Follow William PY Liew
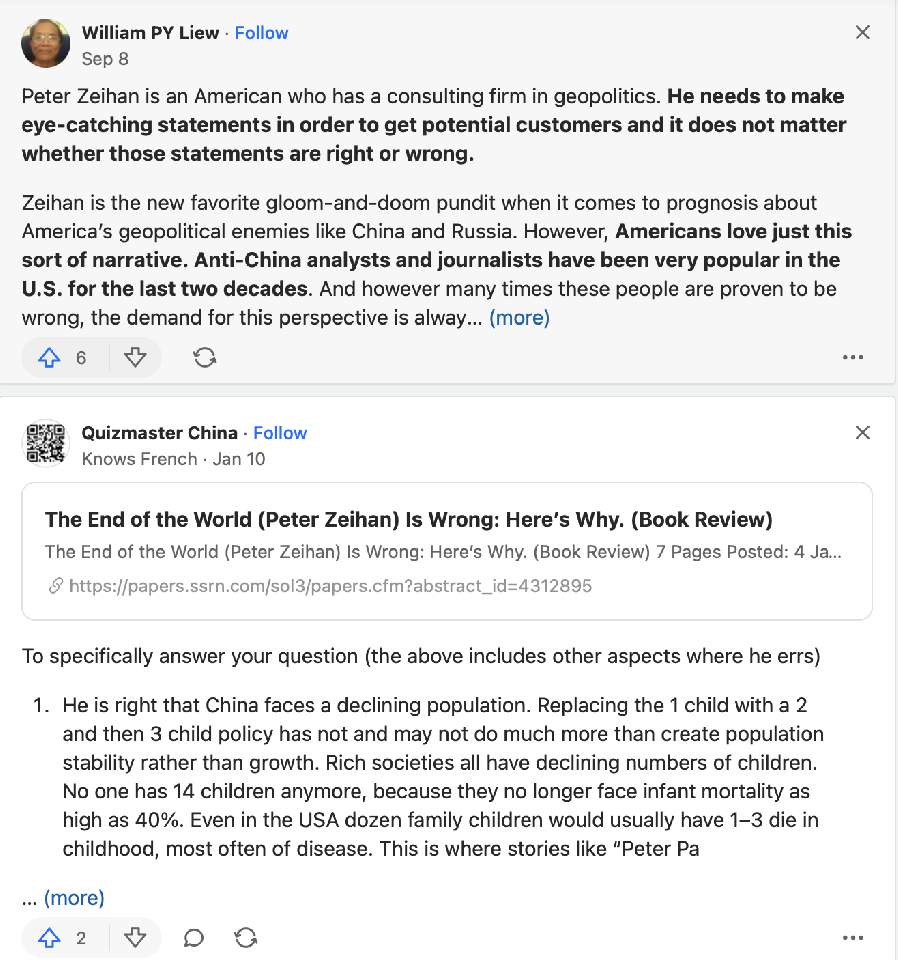Screen dimensions: 898x960 (x=262, y=33)
